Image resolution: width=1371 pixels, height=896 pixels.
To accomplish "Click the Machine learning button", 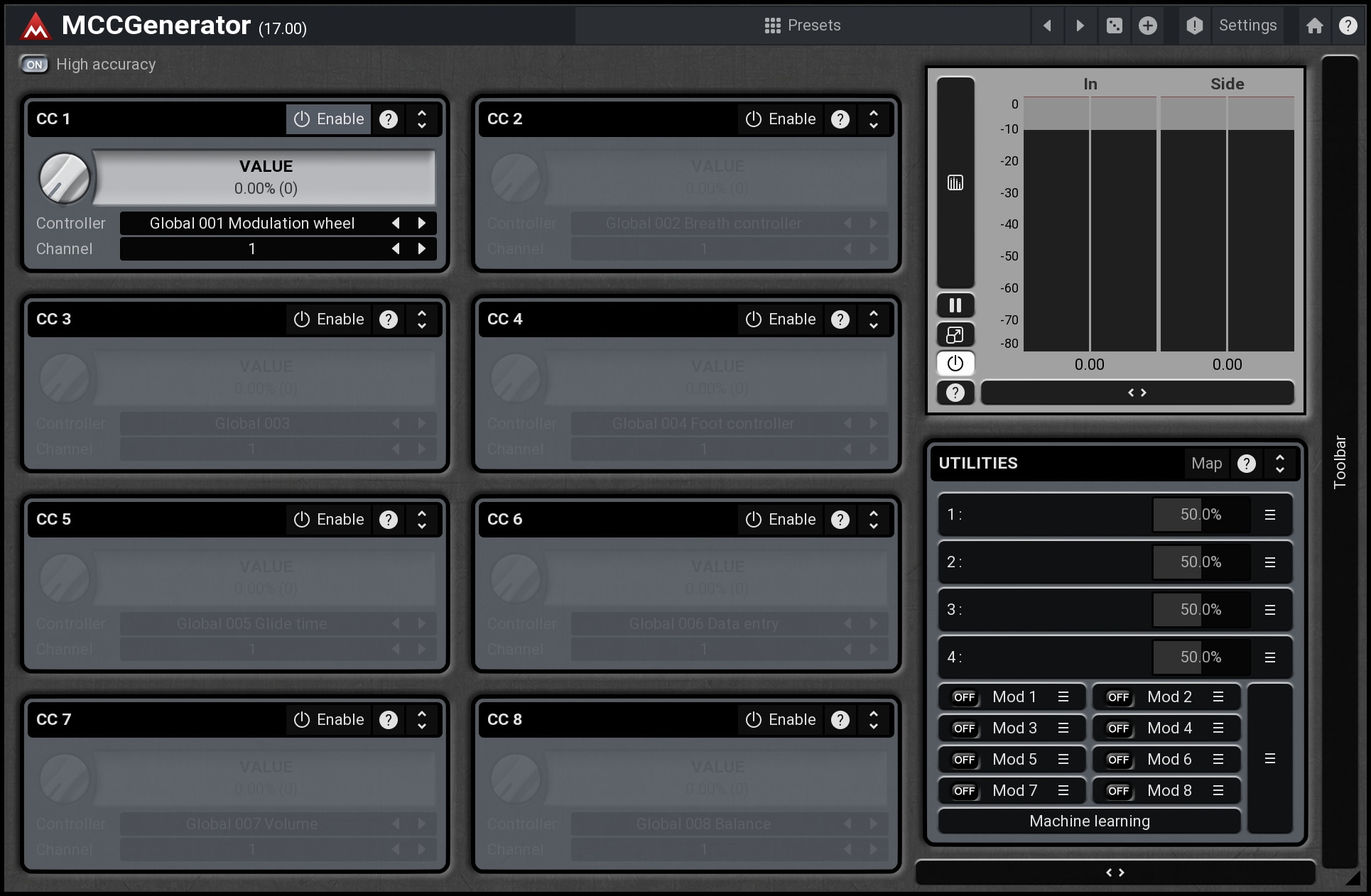I will 1089,821.
